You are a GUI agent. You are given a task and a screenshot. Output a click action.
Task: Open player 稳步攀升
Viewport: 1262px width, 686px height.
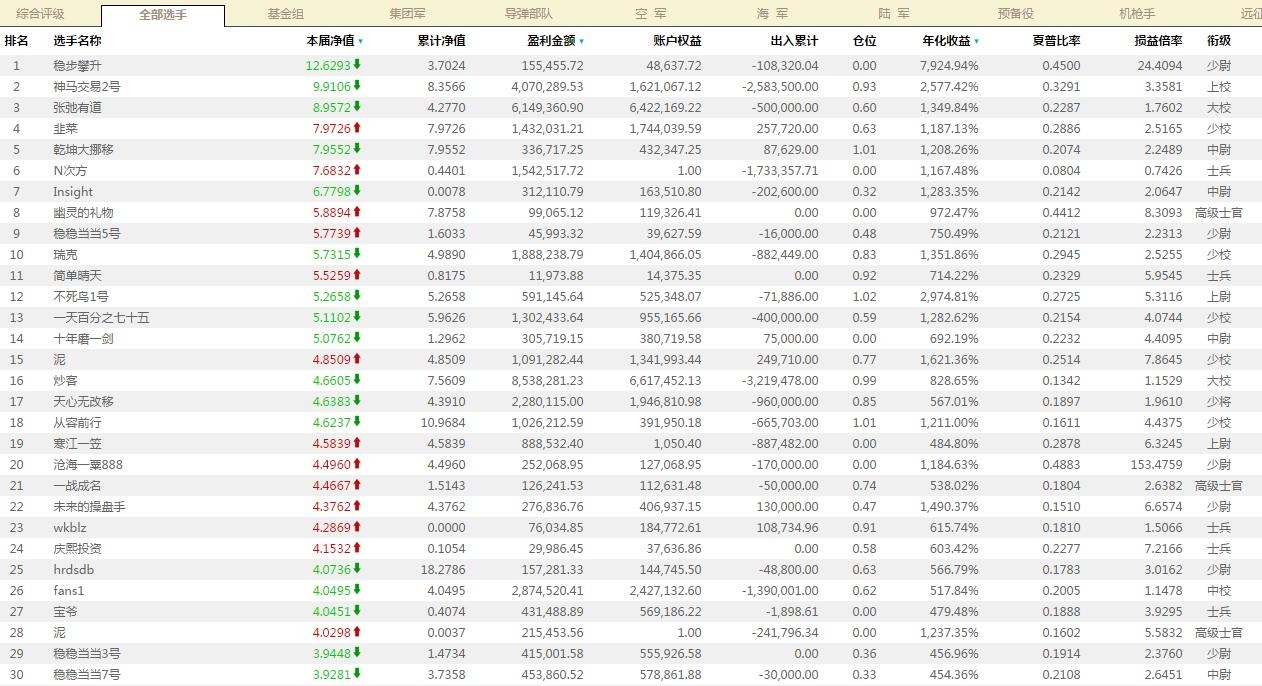click(x=77, y=65)
